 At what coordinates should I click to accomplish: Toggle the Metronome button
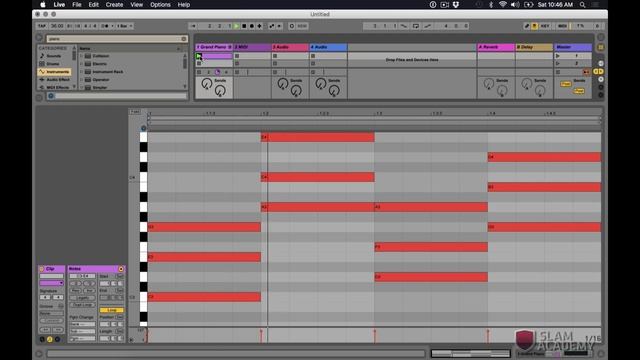[105, 26]
